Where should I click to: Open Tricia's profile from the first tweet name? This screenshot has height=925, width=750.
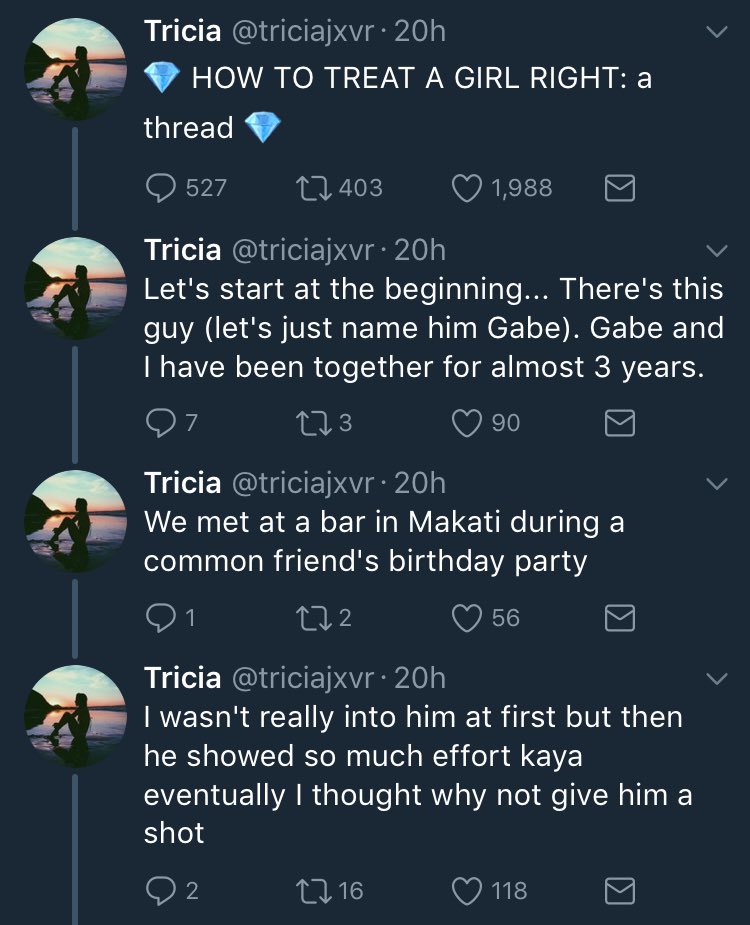click(x=182, y=31)
